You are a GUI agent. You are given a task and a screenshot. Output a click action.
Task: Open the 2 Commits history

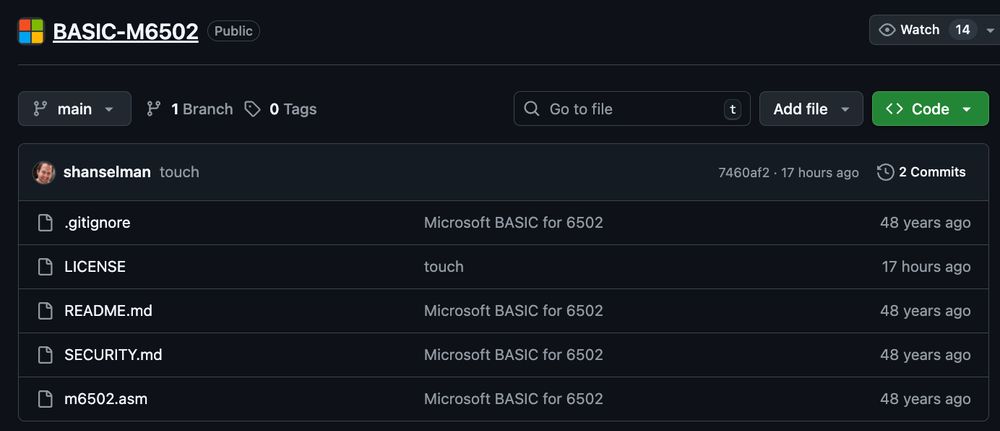tap(921, 172)
